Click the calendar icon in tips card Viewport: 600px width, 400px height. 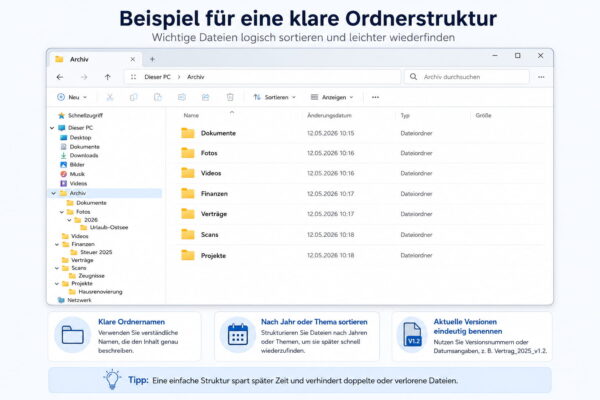[x=238, y=335]
